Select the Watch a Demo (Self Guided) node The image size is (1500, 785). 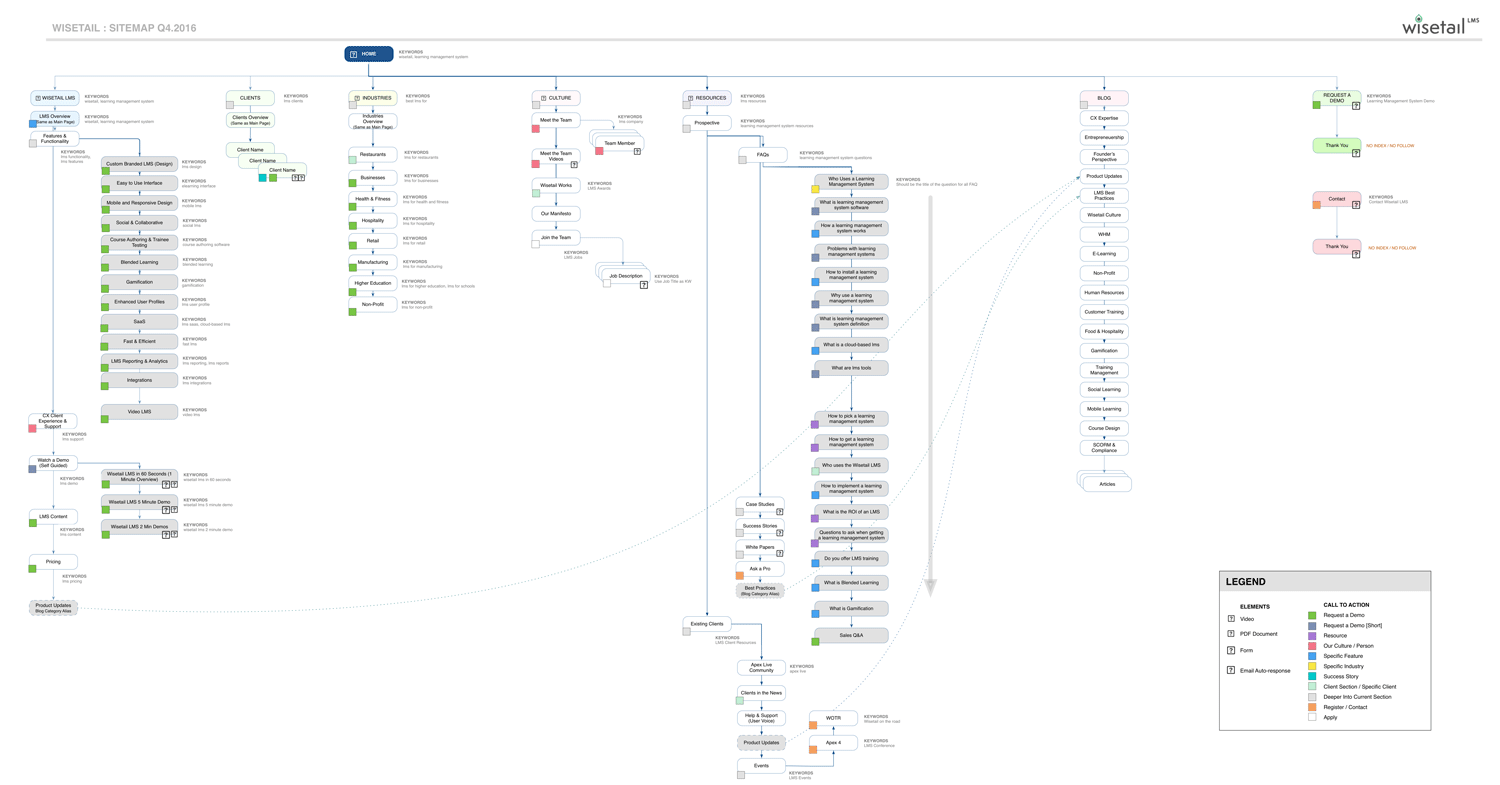[x=53, y=463]
